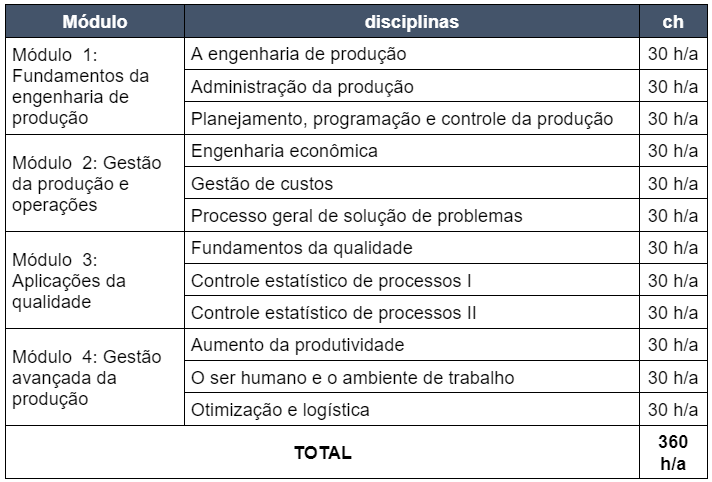Click the disciplinas column header

pyautogui.click(x=412, y=21)
